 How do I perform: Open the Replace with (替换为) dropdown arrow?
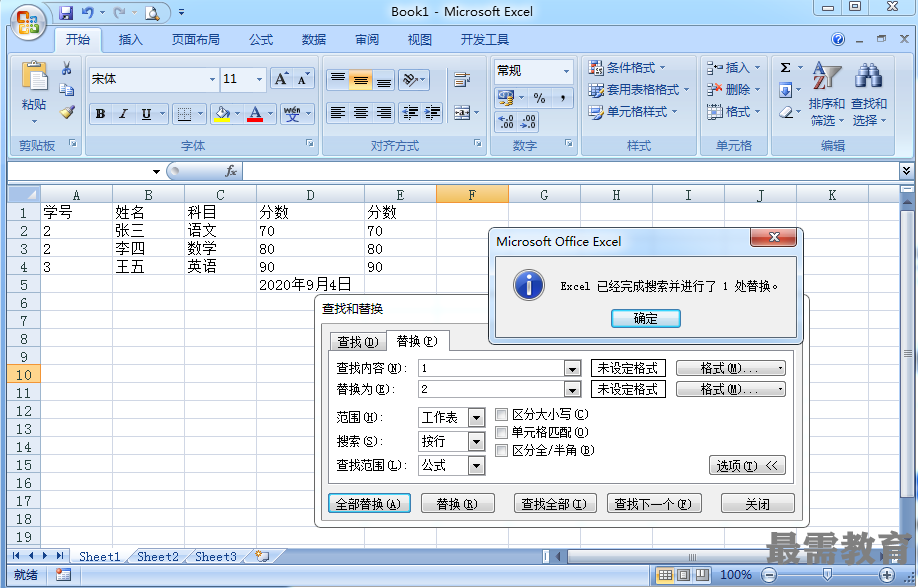click(572, 389)
